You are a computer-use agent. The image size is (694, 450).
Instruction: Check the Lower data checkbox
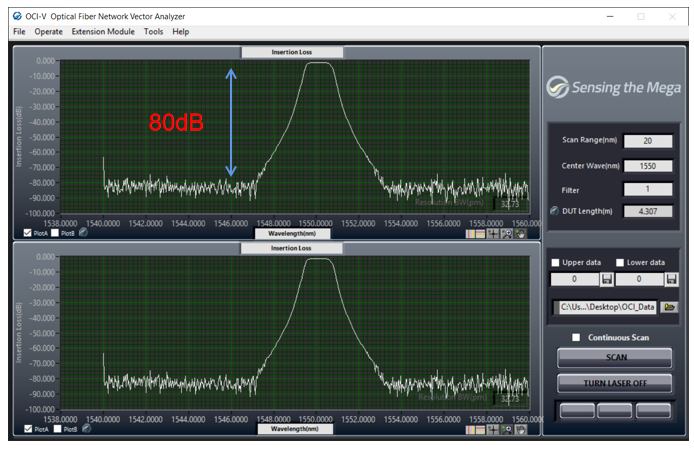click(x=620, y=262)
